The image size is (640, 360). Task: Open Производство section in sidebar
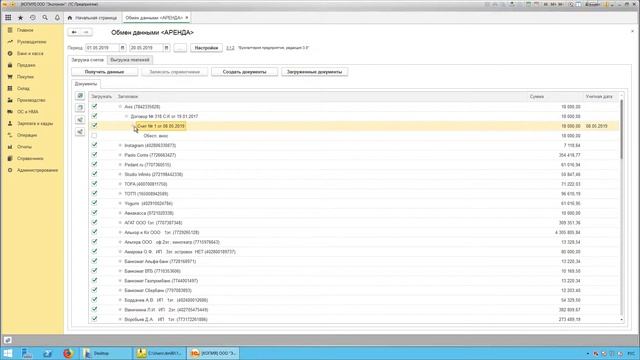(x=31, y=100)
